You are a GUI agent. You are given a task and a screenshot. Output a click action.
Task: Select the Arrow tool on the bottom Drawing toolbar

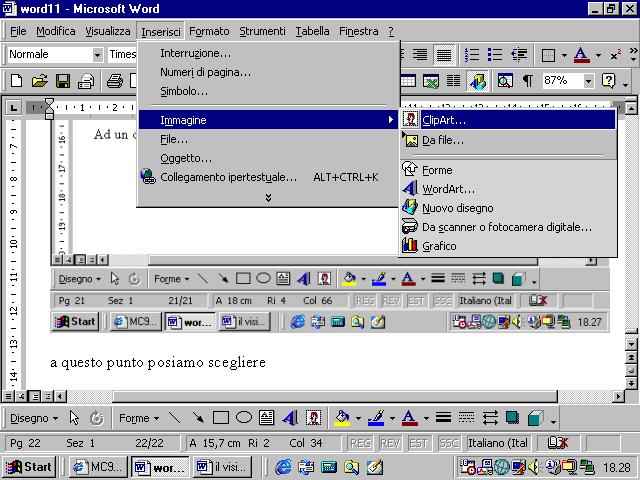pos(198,418)
